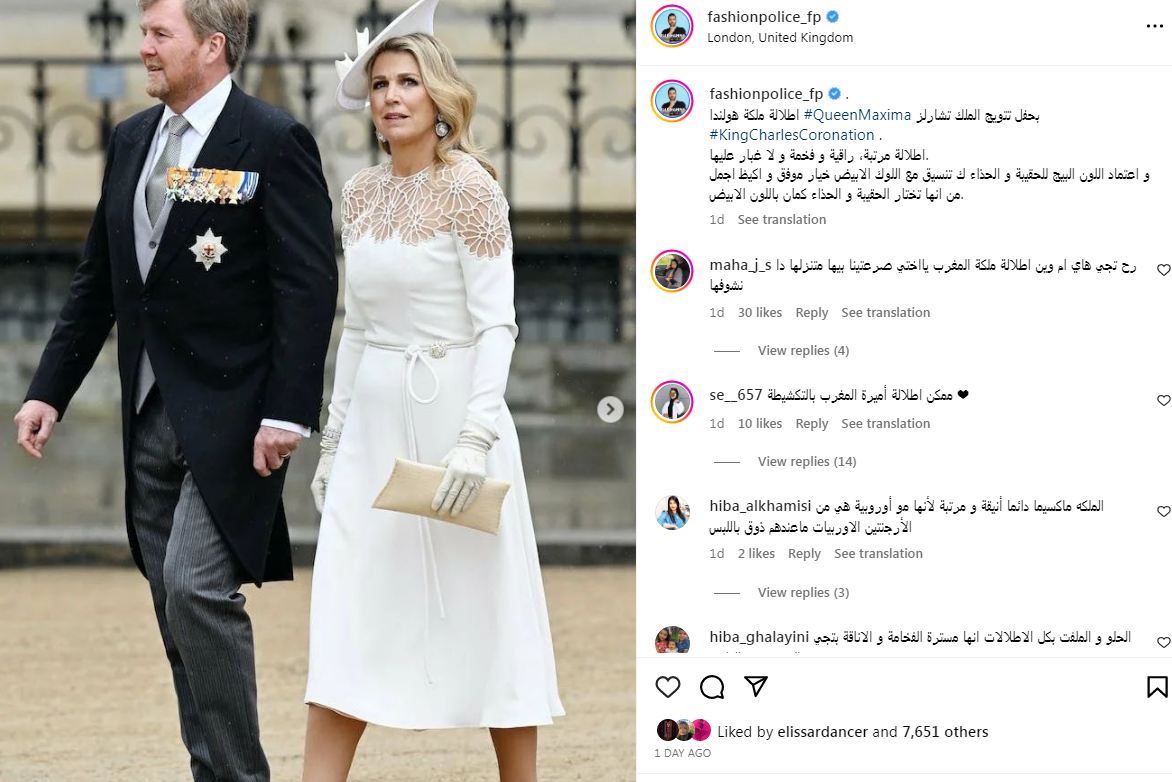Like hiba_alkhamisi comment heart icon
This screenshot has width=1172, height=782.
pyautogui.click(x=1164, y=511)
